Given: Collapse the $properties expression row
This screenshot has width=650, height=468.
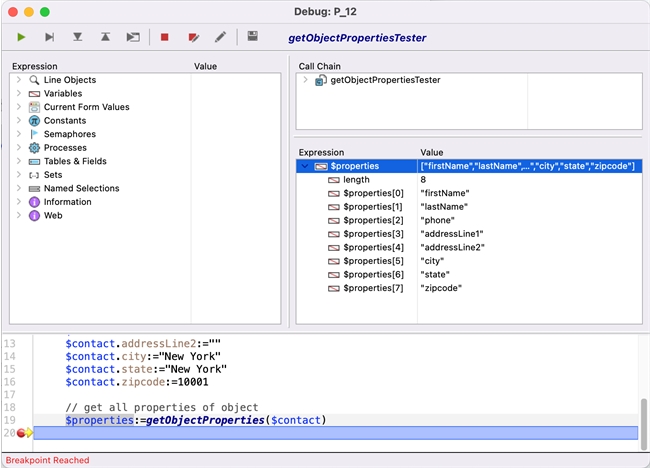Looking at the screenshot, I should click(305, 166).
